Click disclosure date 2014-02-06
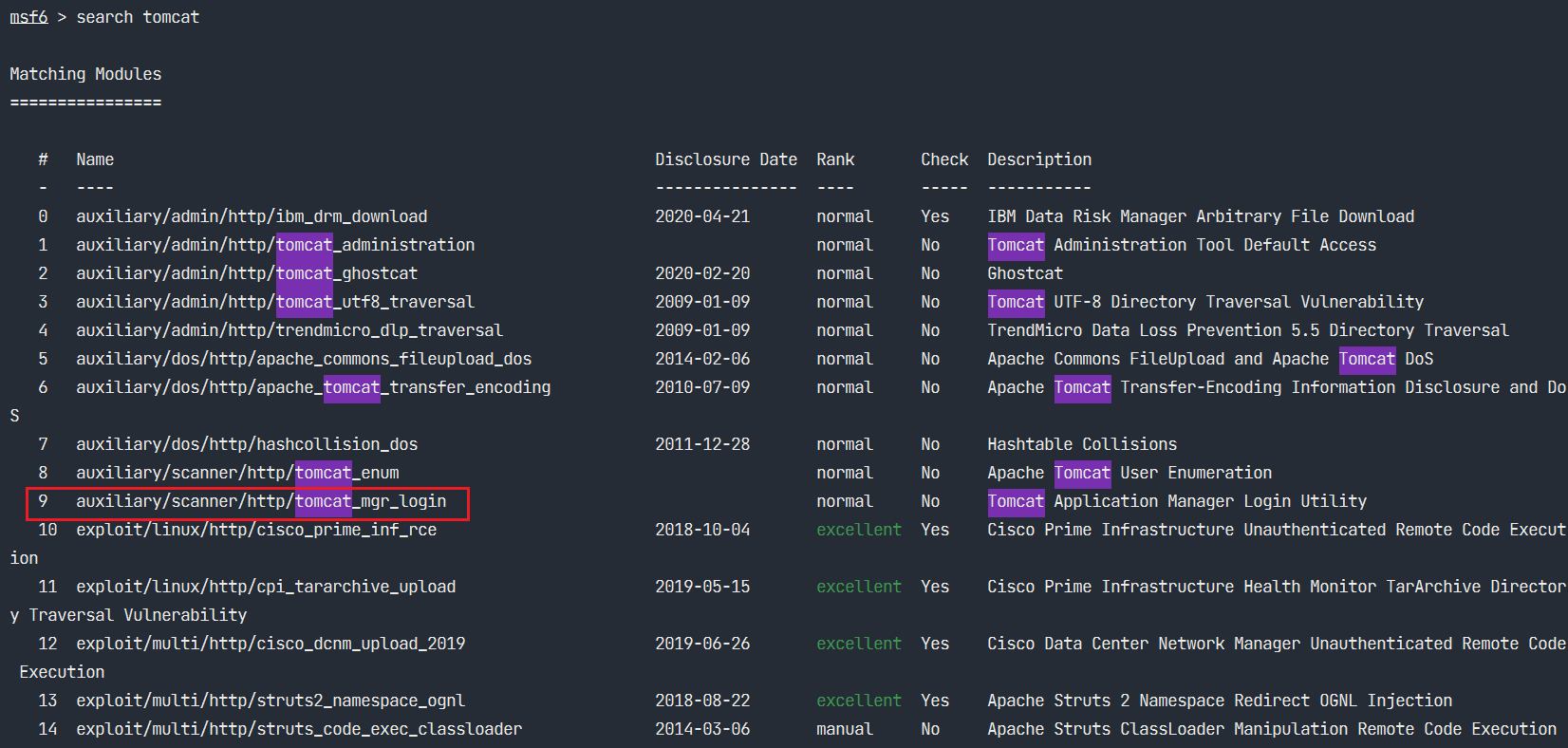Image resolution: width=1568 pixels, height=748 pixels. click(x=702, y=359)
